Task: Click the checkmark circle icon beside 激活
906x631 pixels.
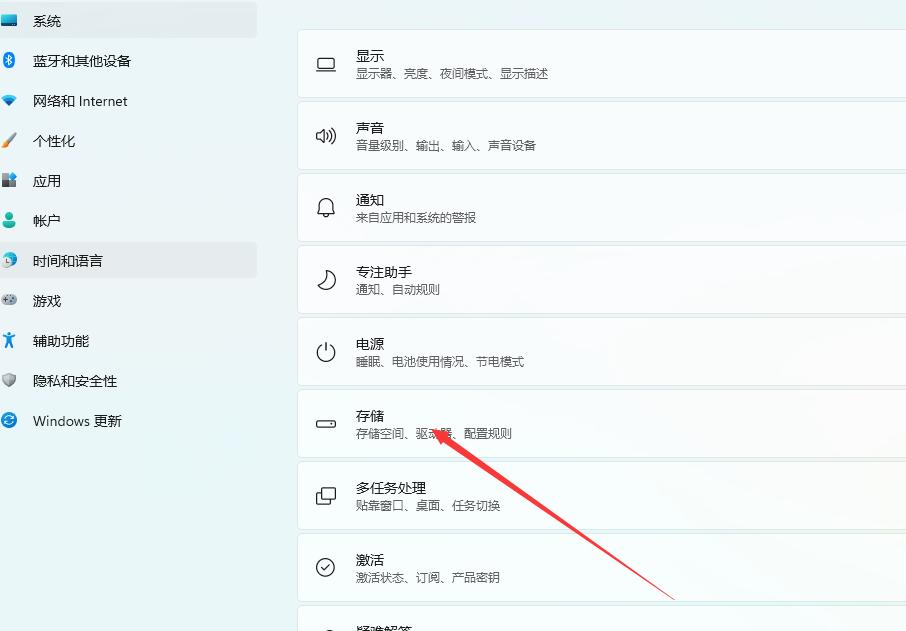Action: point(325,567)
